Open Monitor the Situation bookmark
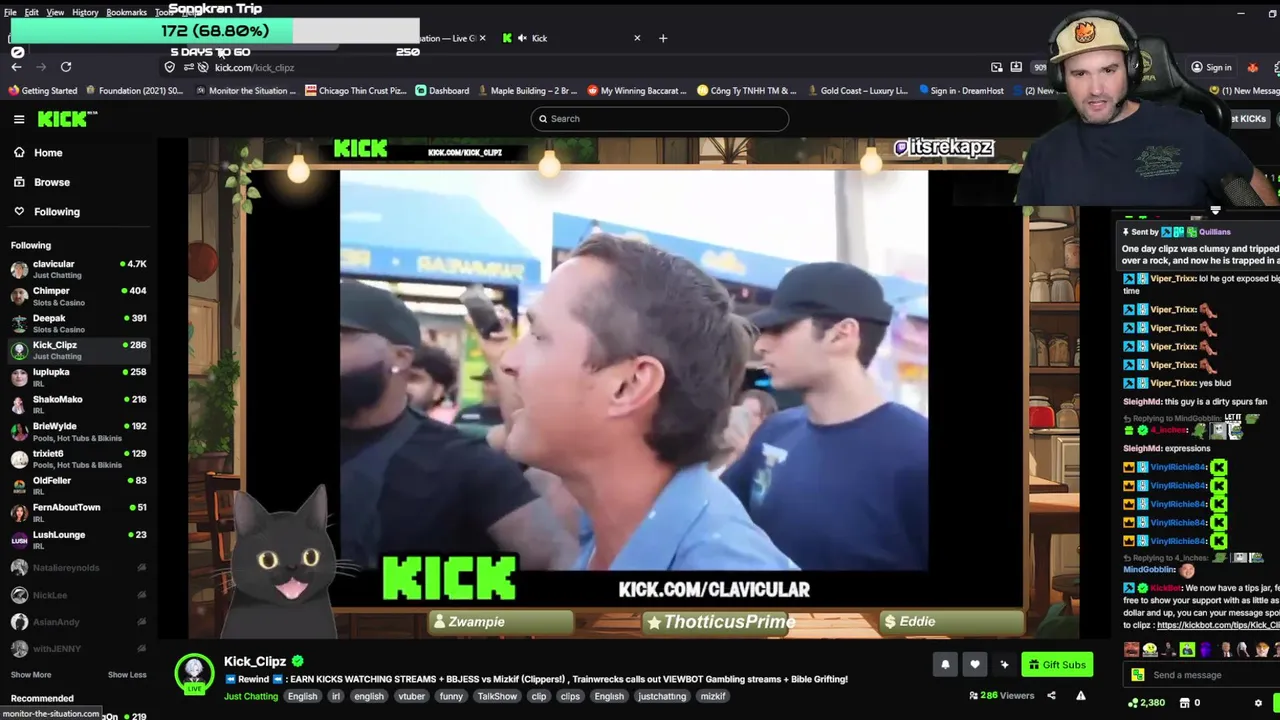This screenshot has width=1280, height=720. coord(245,90)
